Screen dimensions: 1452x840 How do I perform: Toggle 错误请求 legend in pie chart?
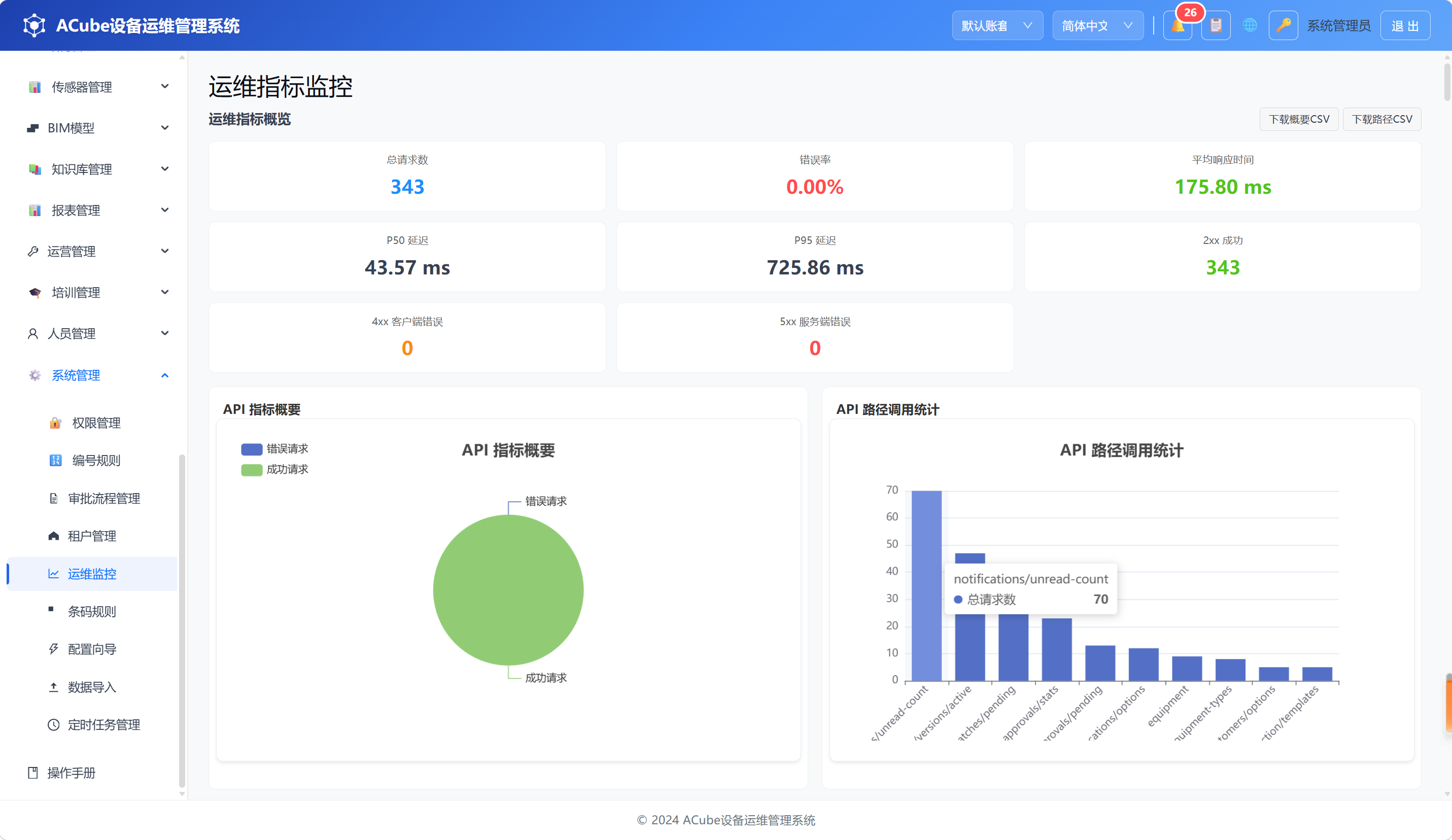pos(275,449)
